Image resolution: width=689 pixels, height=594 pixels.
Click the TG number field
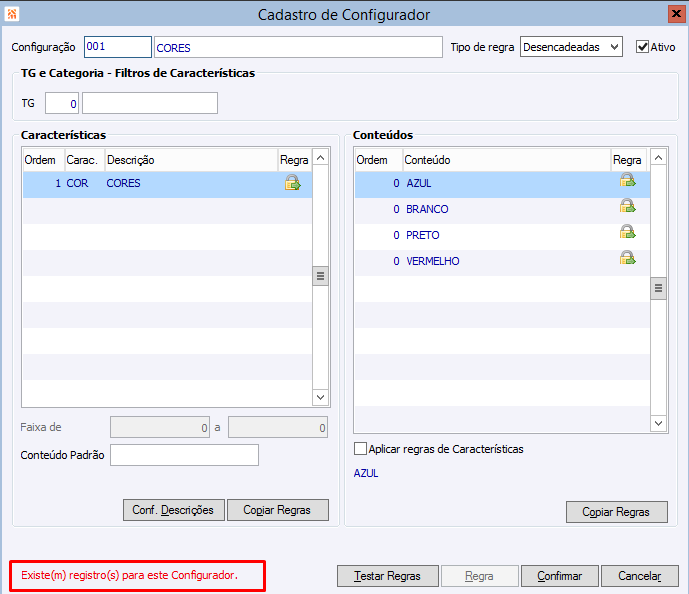point(62,103)
